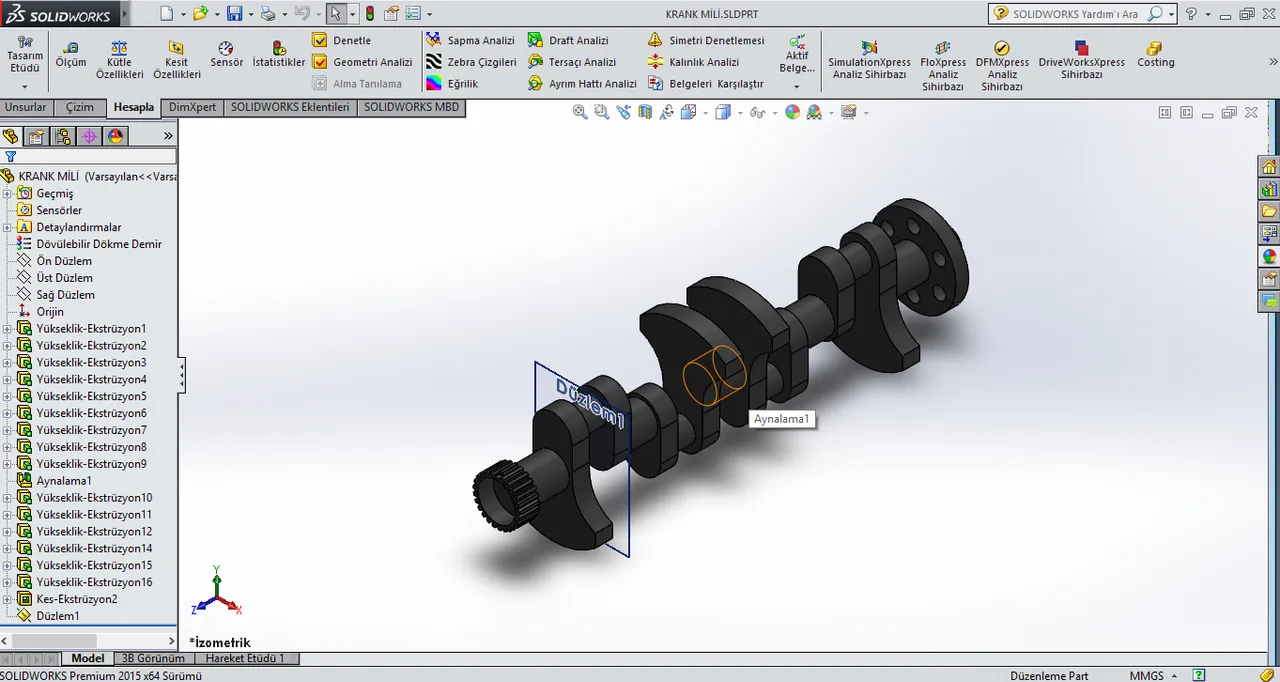The width and height of the screenshot is (1280, 682).
Task: Open Edit Appearance color sphere icon
Action: 792,112
